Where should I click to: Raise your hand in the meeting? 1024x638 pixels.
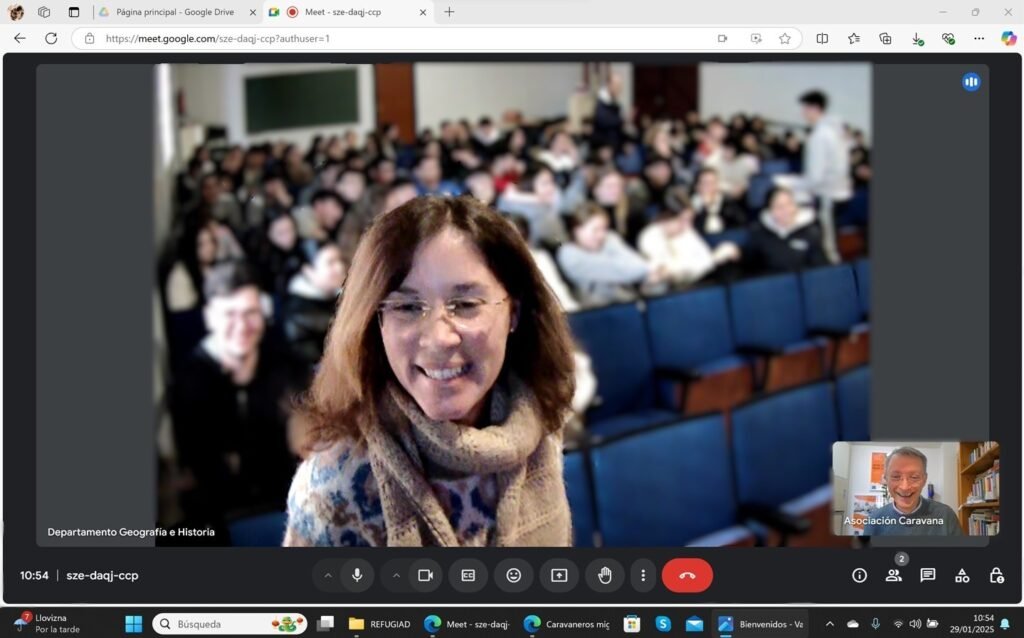604,575
